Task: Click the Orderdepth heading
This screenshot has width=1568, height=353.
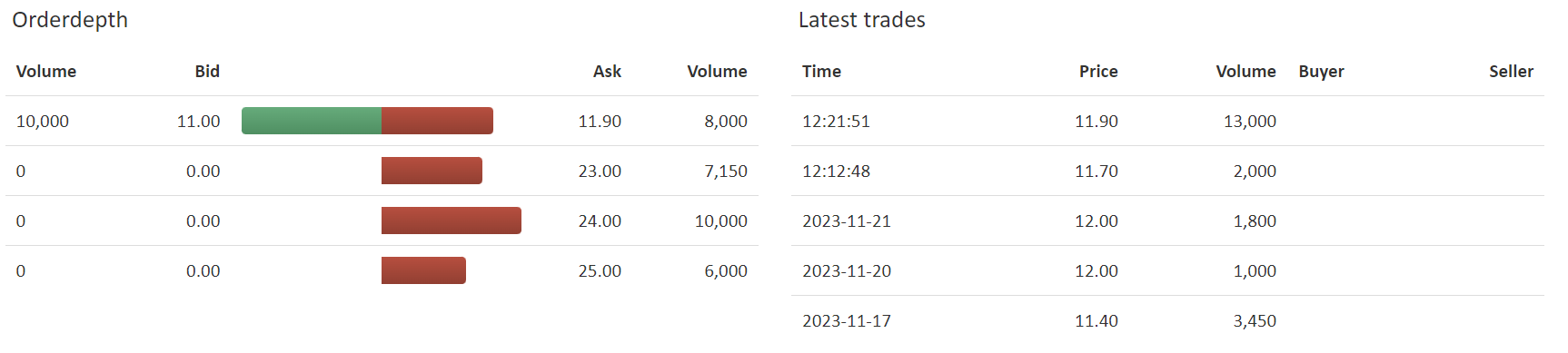Action: [70, 20]
